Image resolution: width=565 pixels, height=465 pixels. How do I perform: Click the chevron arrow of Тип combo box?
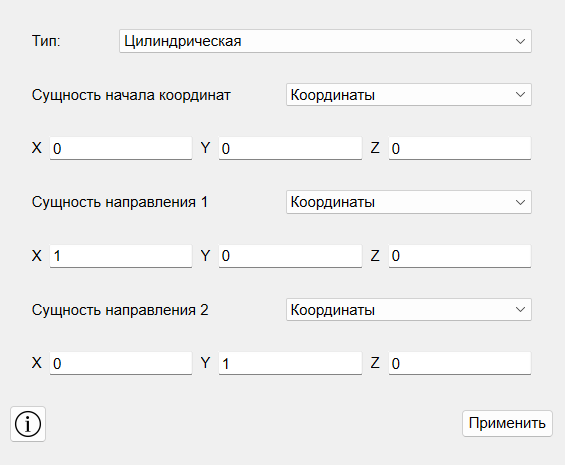(520, 41)
